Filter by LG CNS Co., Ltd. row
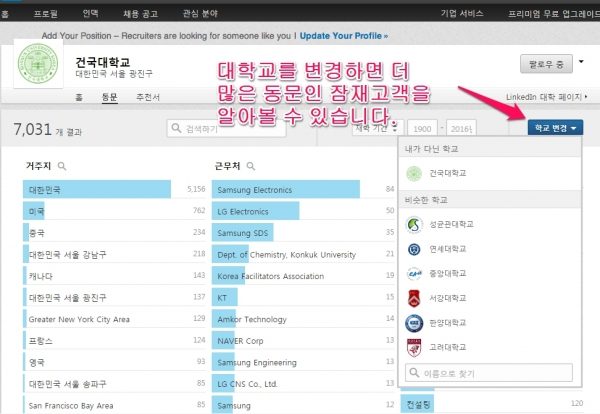The image size is (600, 414). coord(303,384)
